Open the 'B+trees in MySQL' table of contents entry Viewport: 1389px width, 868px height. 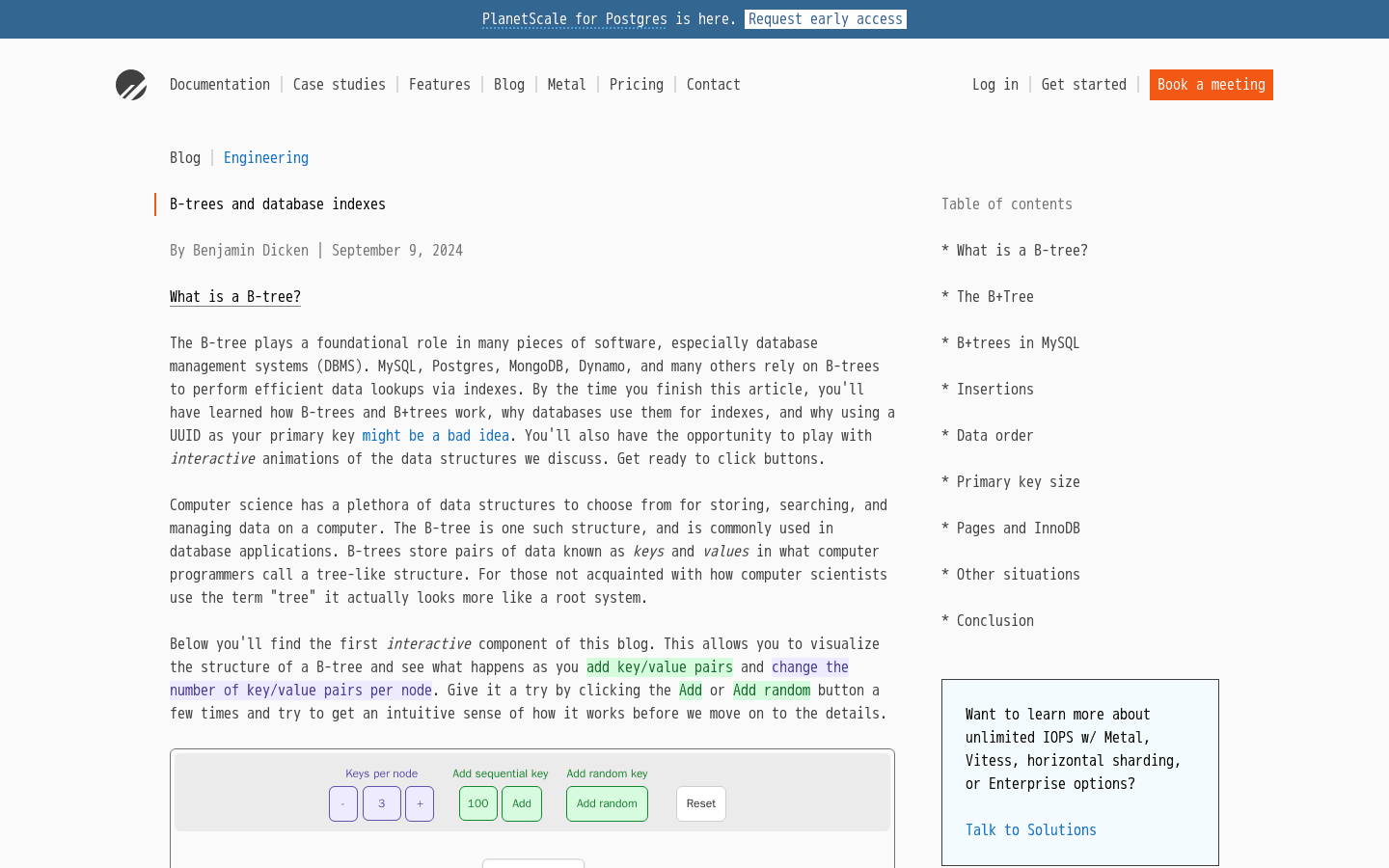click(x=1018, y=342)
